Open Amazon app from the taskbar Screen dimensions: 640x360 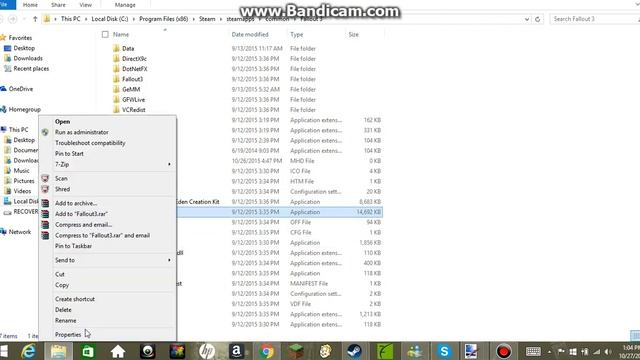tap(237, 351)
